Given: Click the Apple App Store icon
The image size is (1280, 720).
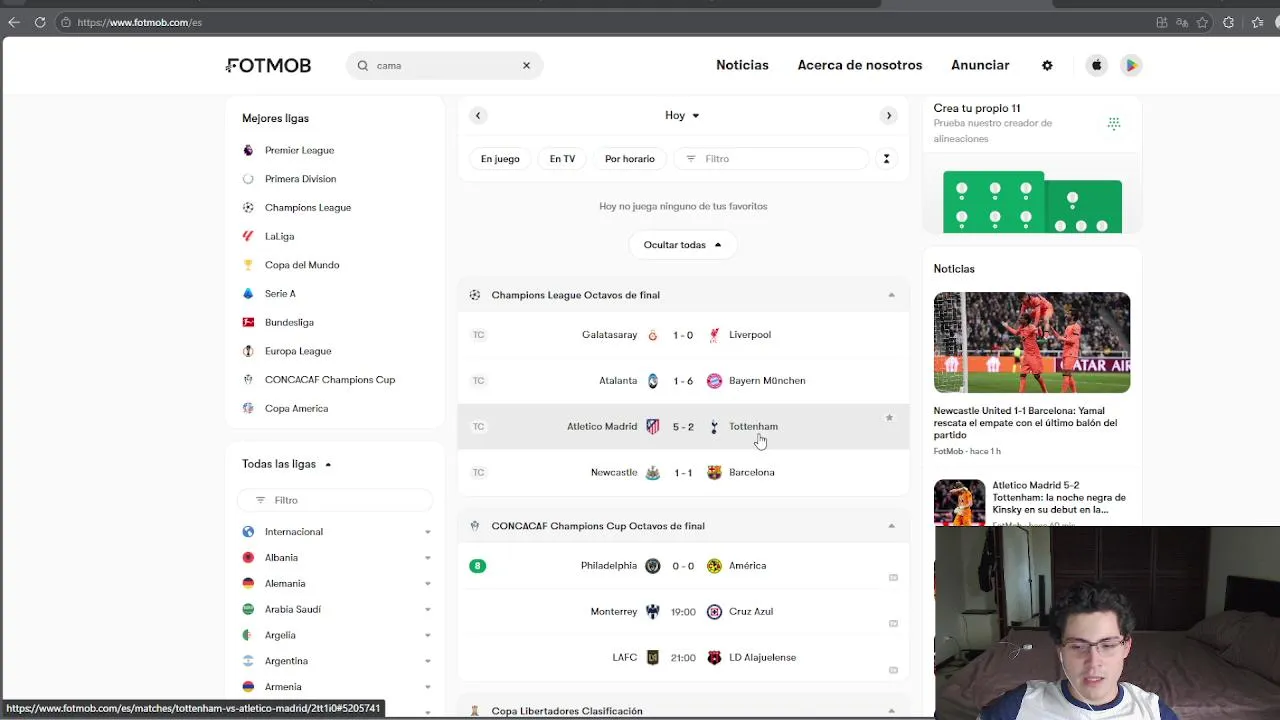Looking at the screenshot, I should 1097,65.
